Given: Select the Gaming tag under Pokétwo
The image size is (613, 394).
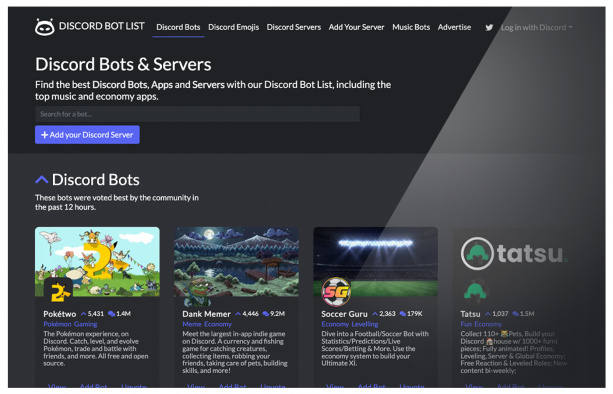Looking at the screenshot, I should (x=86, y=324).
